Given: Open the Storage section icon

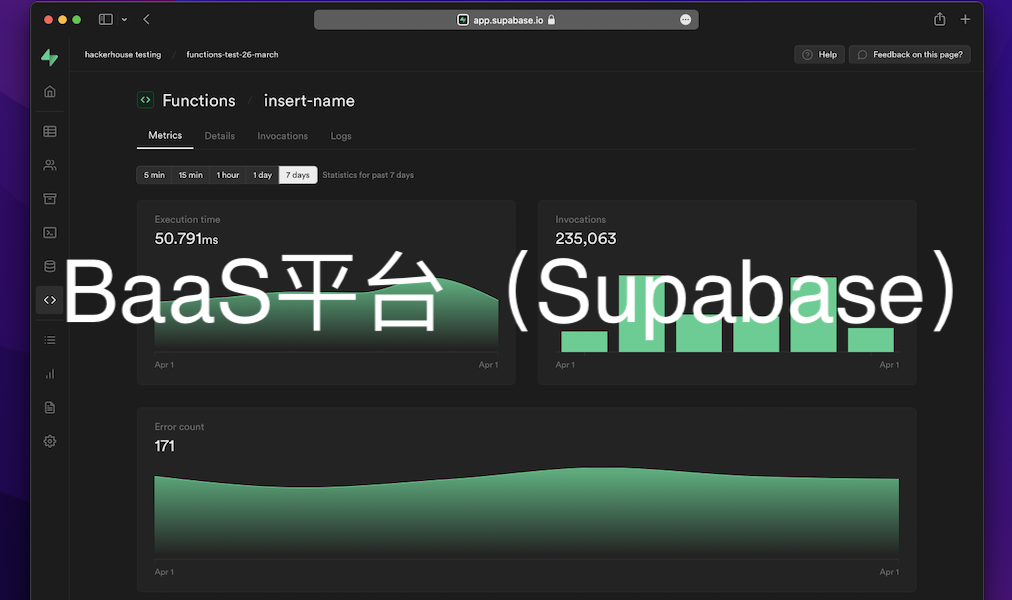Looking at the screenshot, I should (49, 198).
